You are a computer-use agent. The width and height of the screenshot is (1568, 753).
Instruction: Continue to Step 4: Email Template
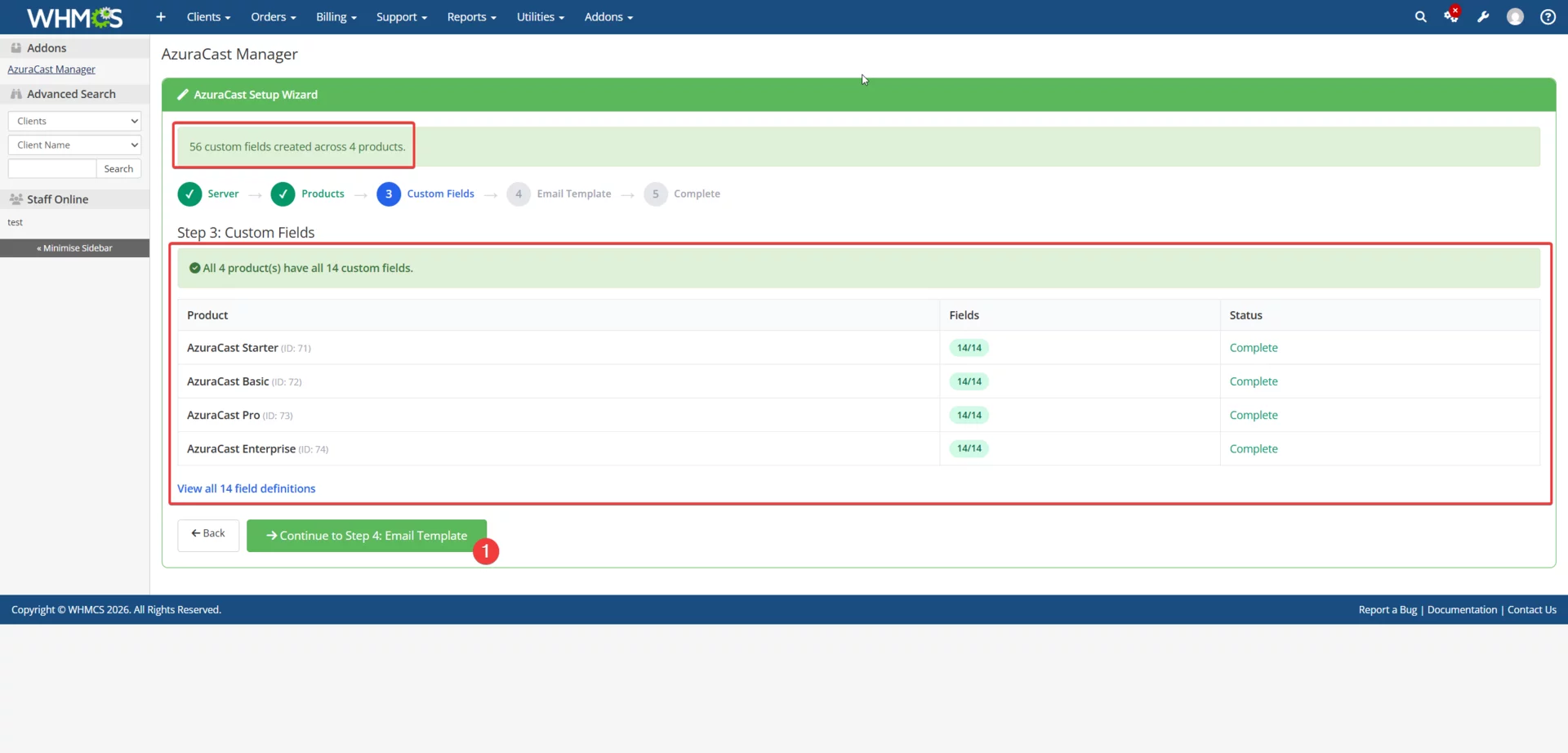coord(367,535)
